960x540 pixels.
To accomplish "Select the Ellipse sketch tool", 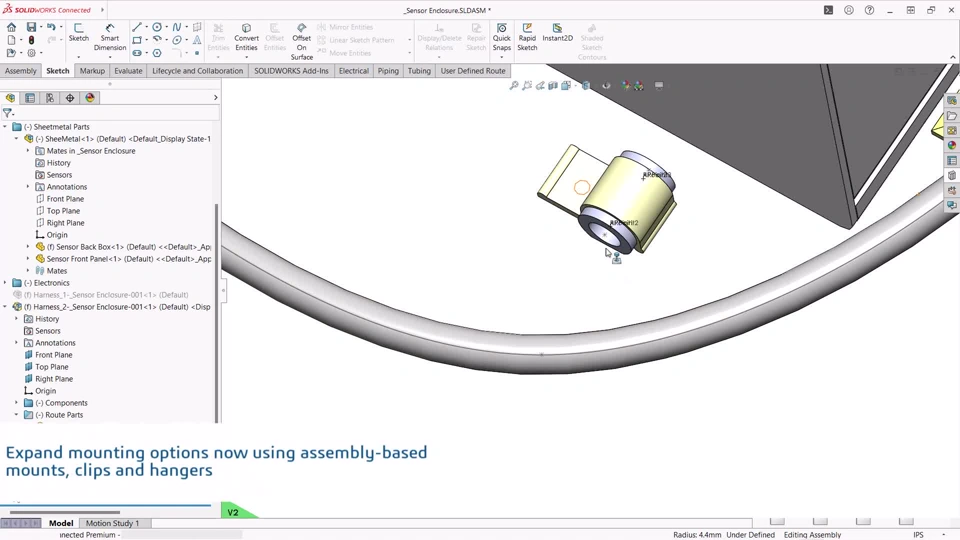I will coord(177,40).
